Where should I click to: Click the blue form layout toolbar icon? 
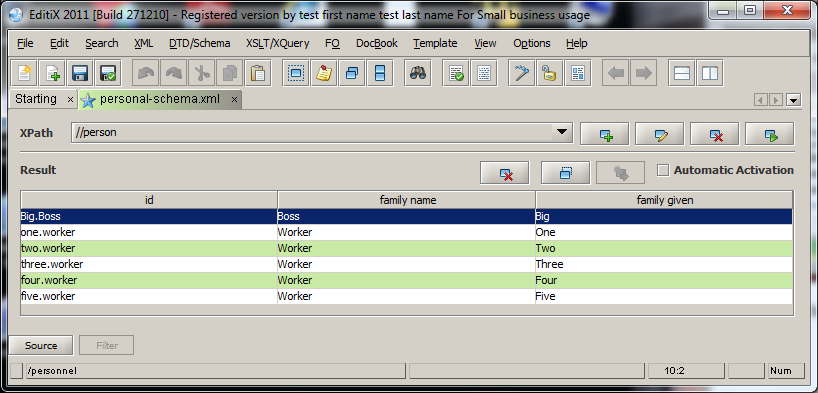click(578, 73)
